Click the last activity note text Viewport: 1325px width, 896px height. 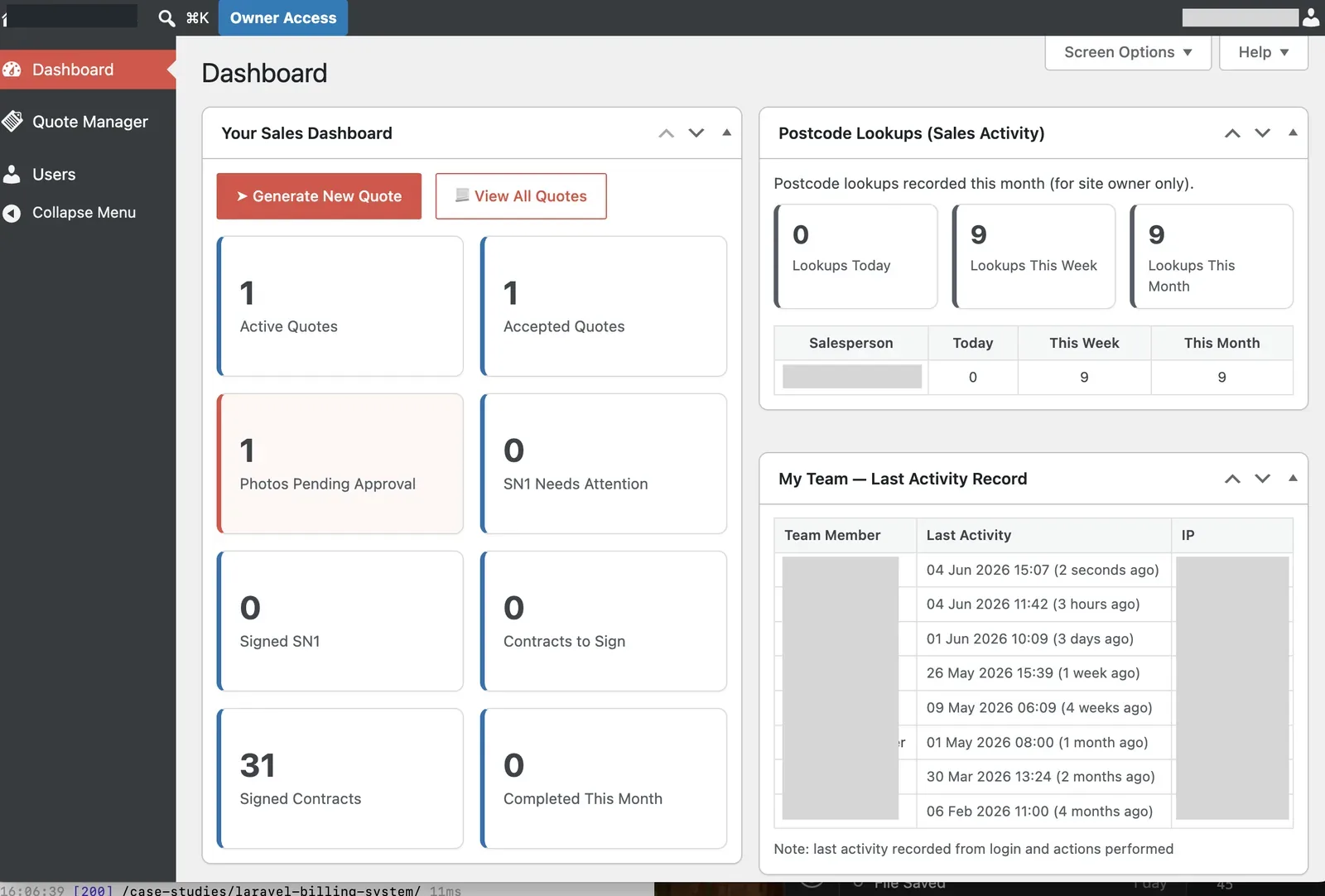[974, 849]
